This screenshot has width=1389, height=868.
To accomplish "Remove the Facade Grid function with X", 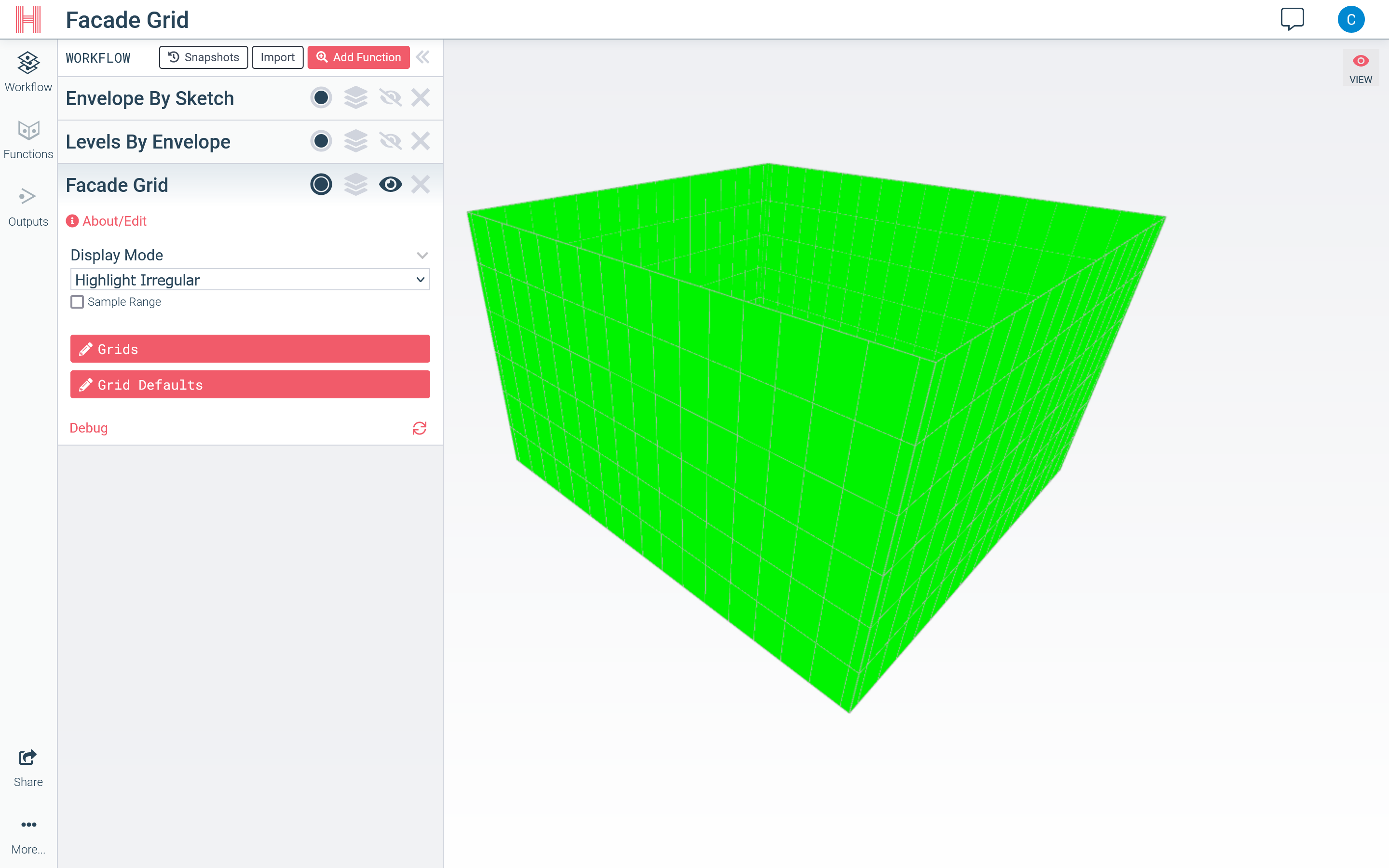I will (420, 185).
